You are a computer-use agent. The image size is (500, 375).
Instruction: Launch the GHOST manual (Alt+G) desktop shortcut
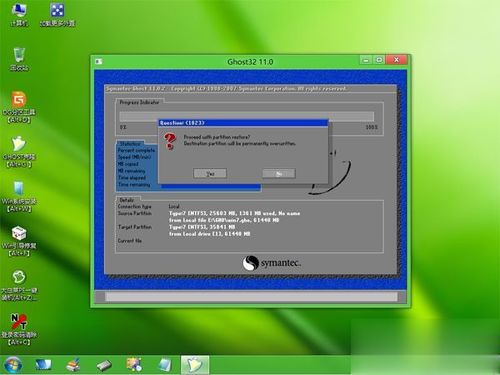(x=19, y=151)
